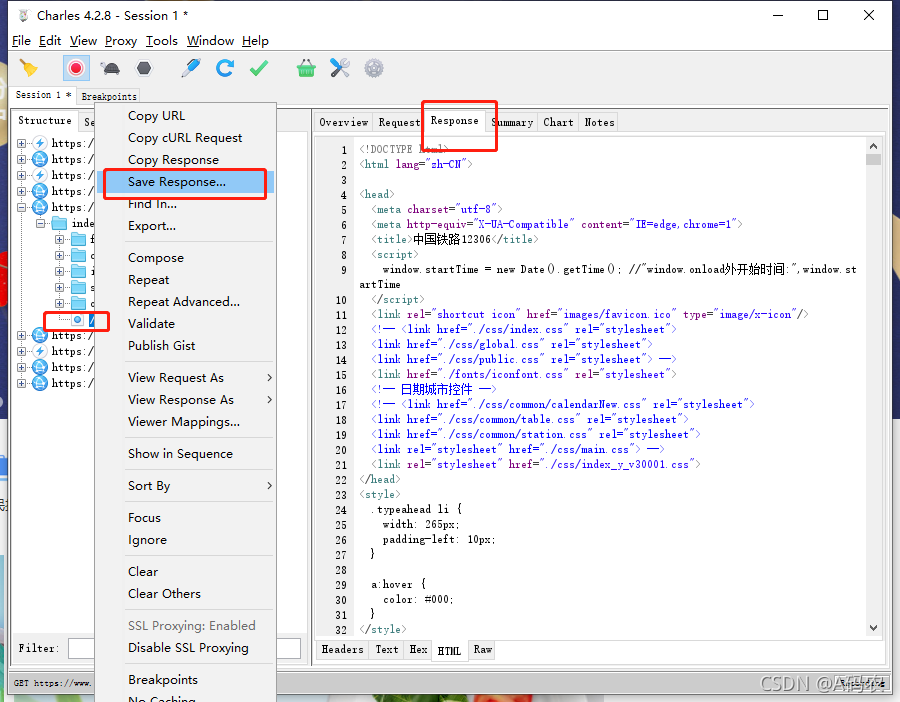The image size is (900, 702).
Task: Open the gear settings icon
Action: pyautogui.click(x=374, y=68)
